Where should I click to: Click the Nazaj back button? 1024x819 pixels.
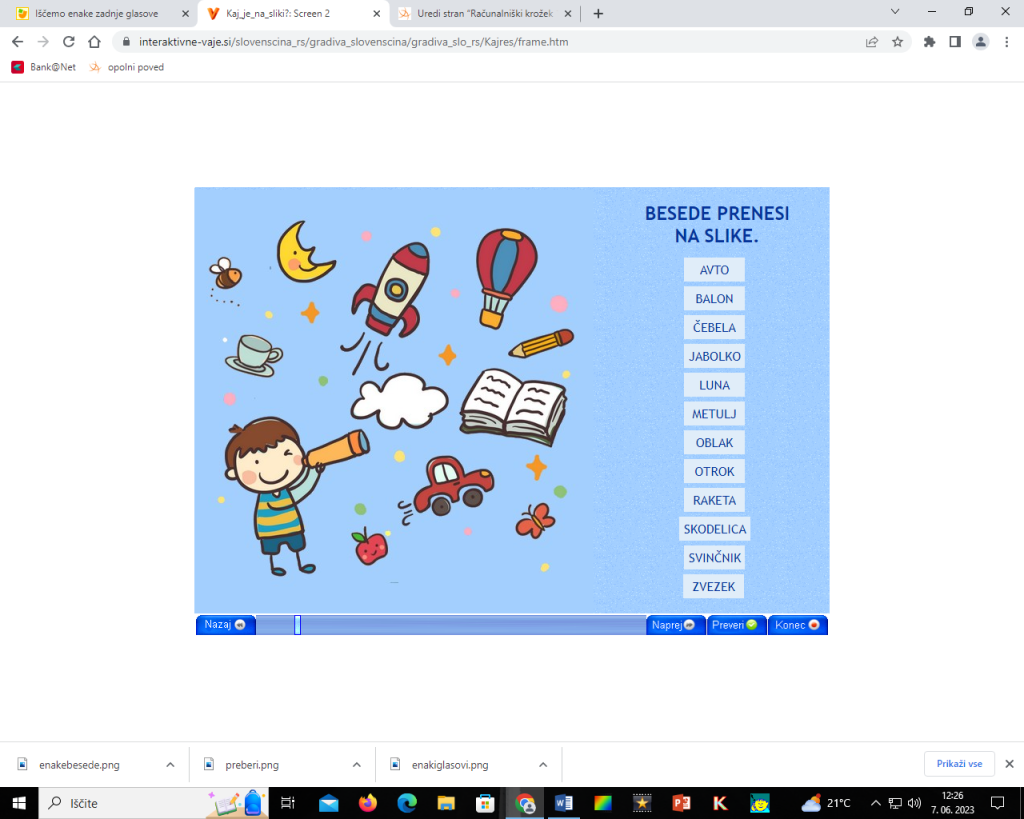(224, 625)
